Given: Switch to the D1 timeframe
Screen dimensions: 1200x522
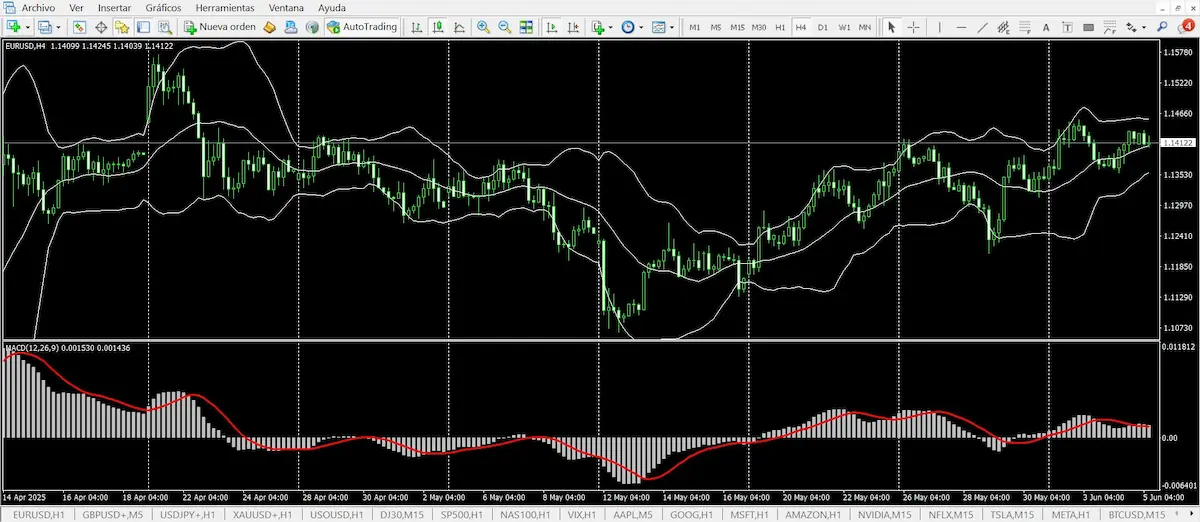Looking at the screenshot, I should point(823,27).
